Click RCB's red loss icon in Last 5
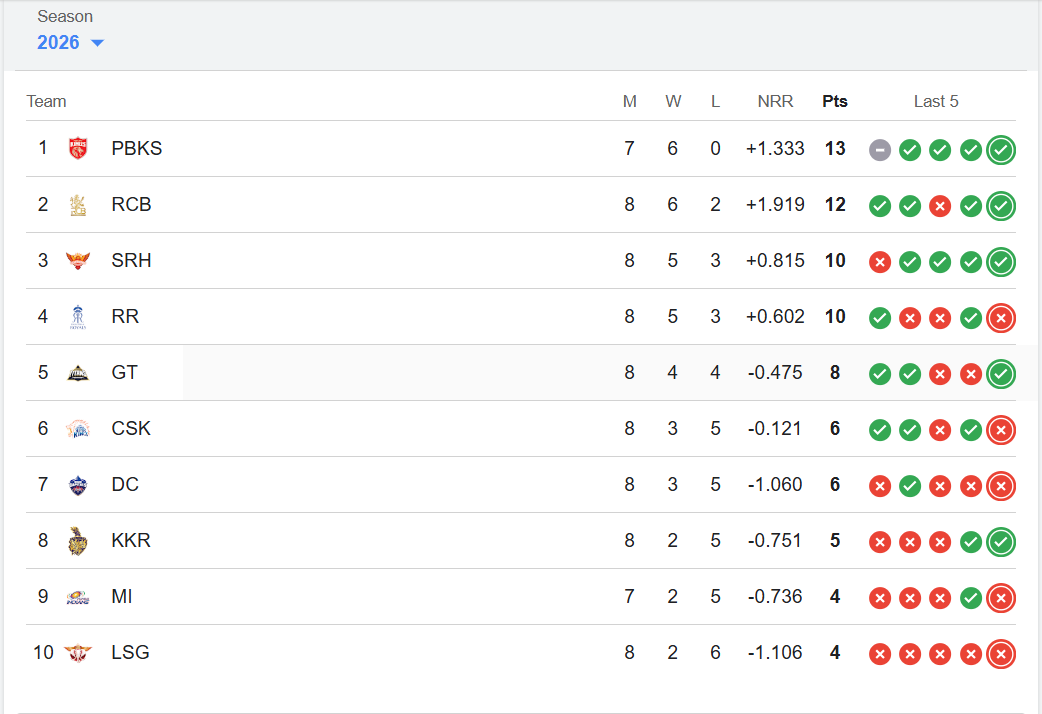This screenshot has height=714, width=1042. pyautogui.click(x=940, y=206)
